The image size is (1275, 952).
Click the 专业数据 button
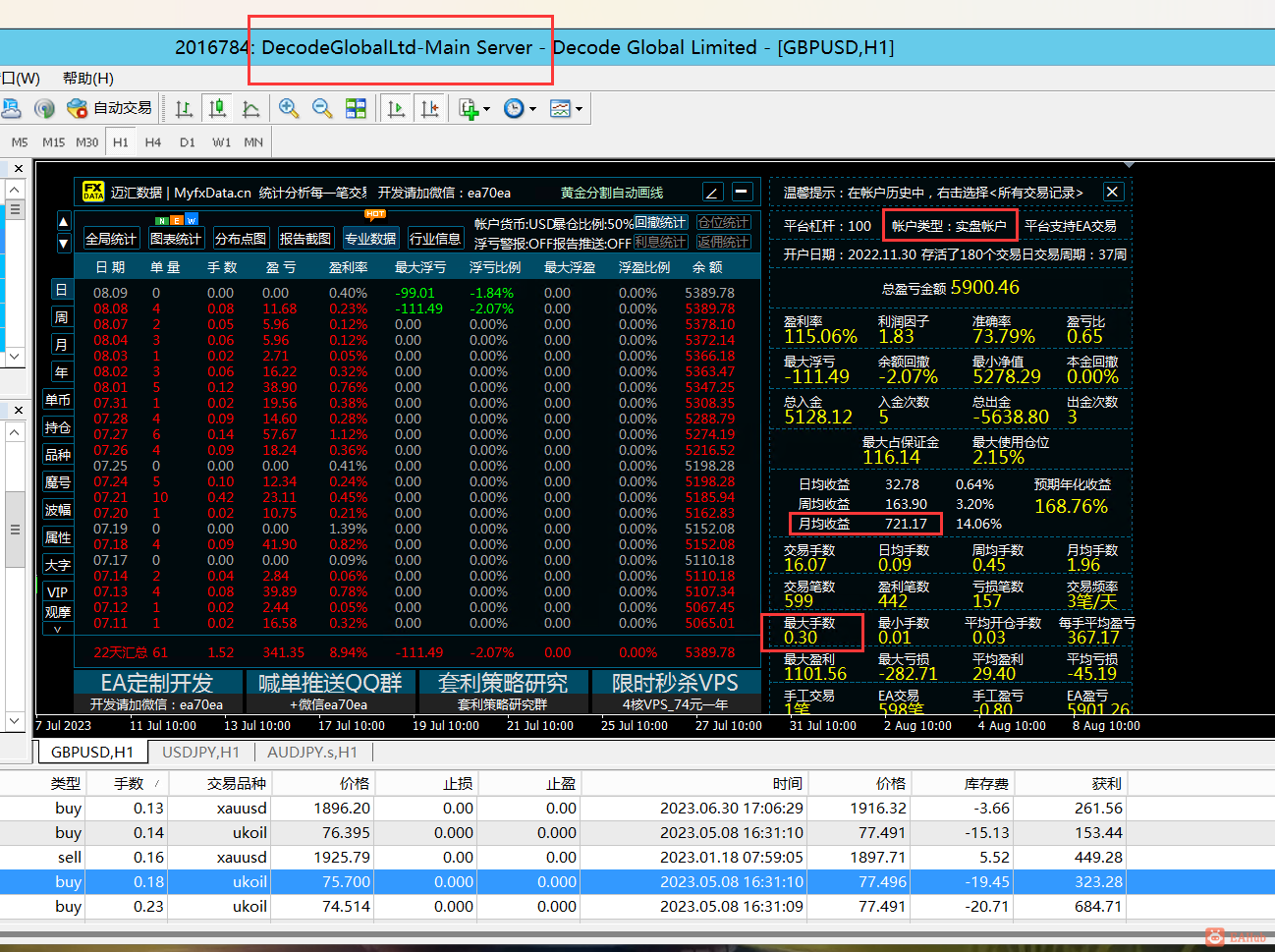coord(370,239)
